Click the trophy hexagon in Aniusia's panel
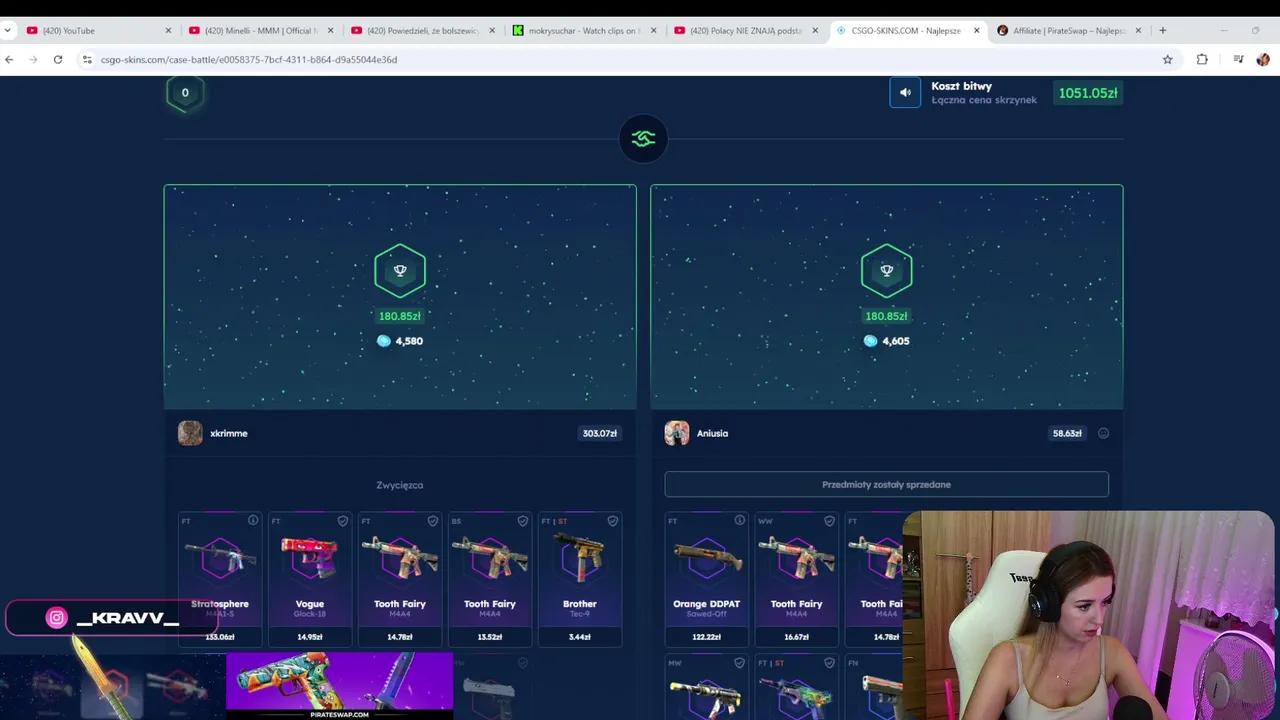 point(886,270)
